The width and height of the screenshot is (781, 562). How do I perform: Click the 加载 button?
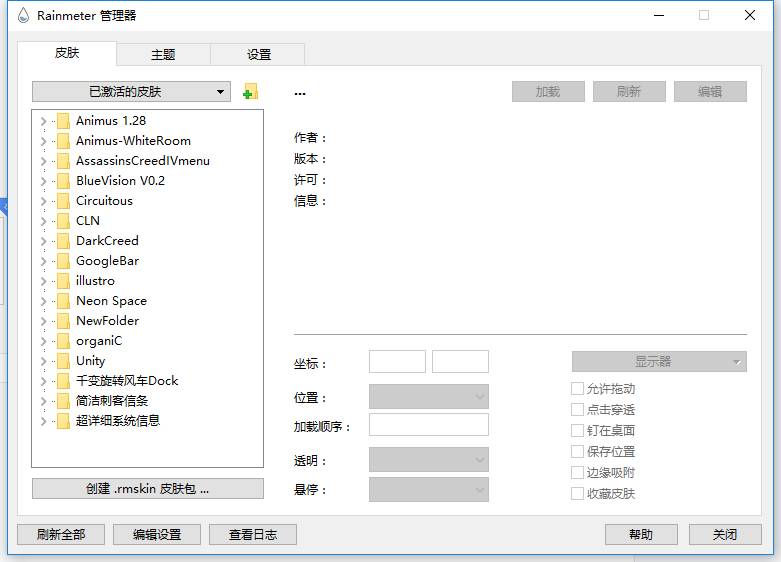548,92
